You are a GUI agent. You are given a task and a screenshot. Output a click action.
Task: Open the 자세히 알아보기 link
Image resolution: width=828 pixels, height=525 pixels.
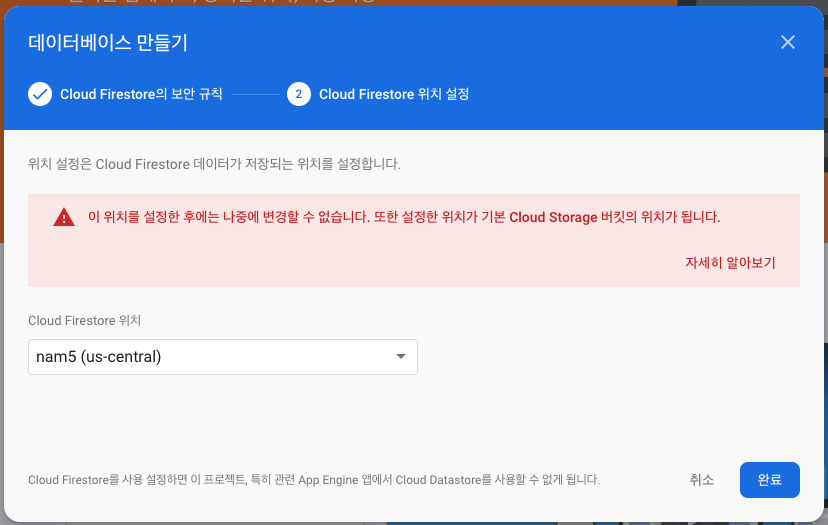click(x=730, y=262)
